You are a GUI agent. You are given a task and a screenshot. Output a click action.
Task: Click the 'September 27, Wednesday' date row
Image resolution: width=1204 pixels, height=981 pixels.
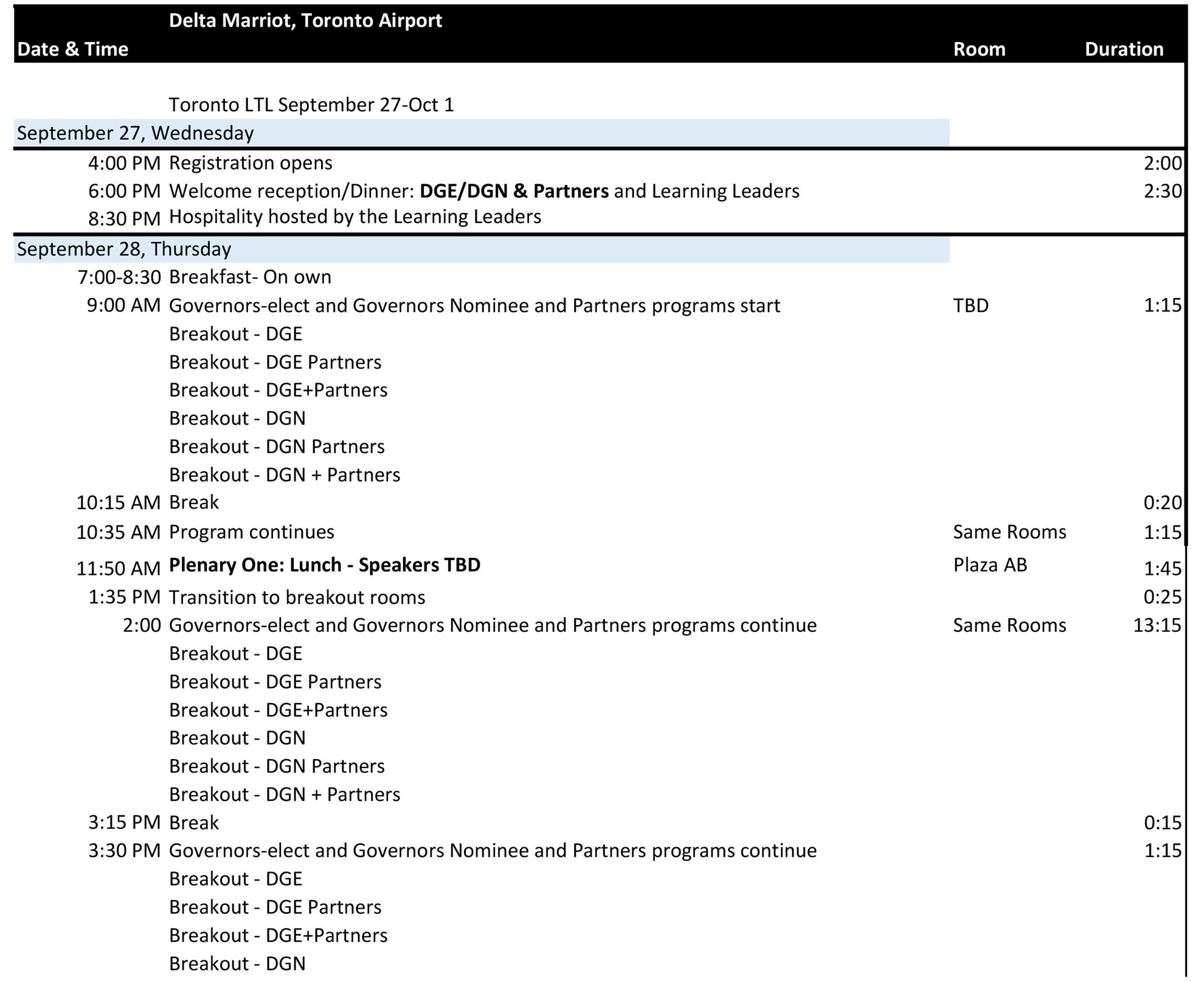click(x=135, y=133)
